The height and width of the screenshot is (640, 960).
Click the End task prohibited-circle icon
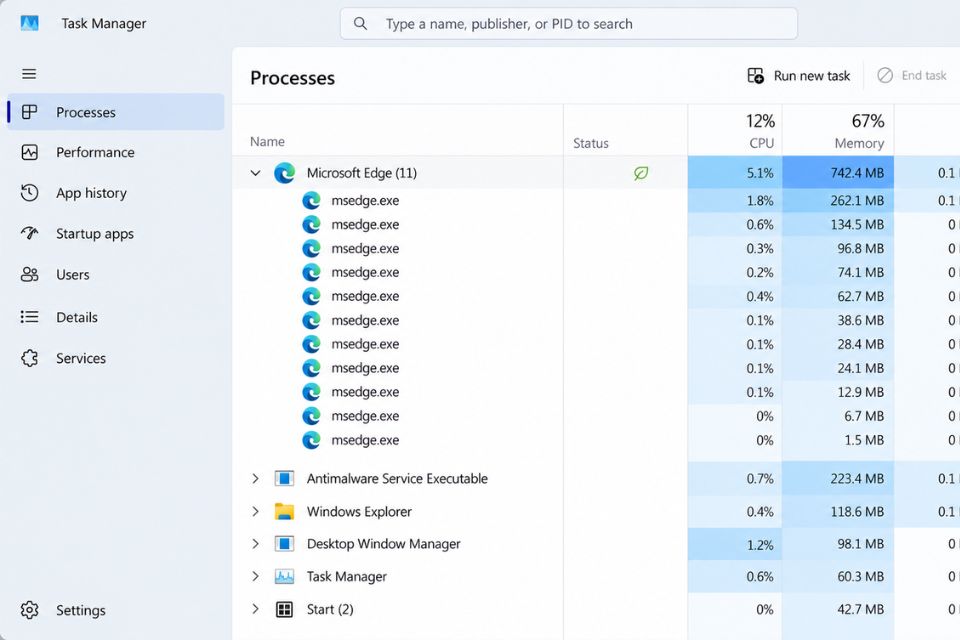pyautogui.click(x=885, y=75)
